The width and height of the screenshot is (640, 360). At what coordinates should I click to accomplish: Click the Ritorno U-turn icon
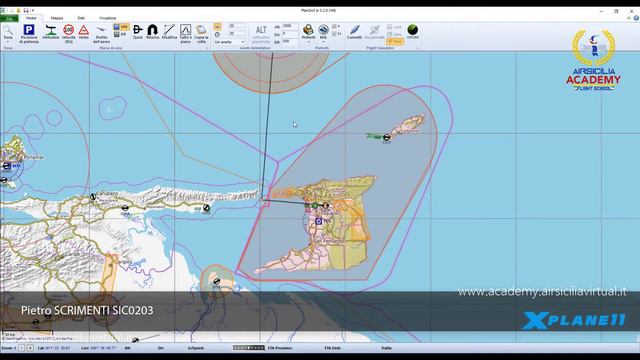152,29
